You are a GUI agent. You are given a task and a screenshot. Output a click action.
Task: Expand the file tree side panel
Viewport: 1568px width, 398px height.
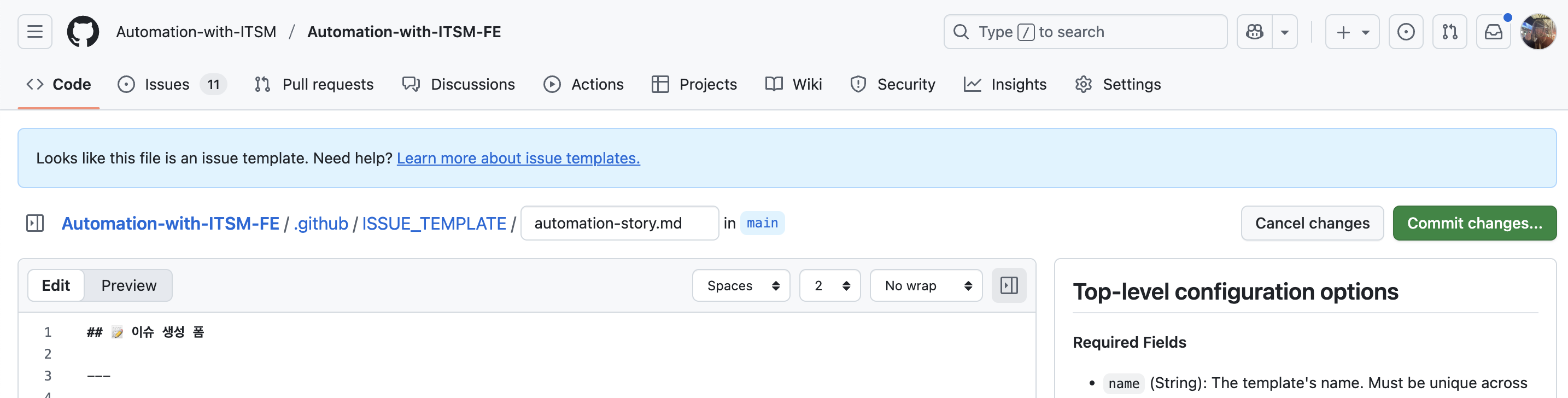36,224
